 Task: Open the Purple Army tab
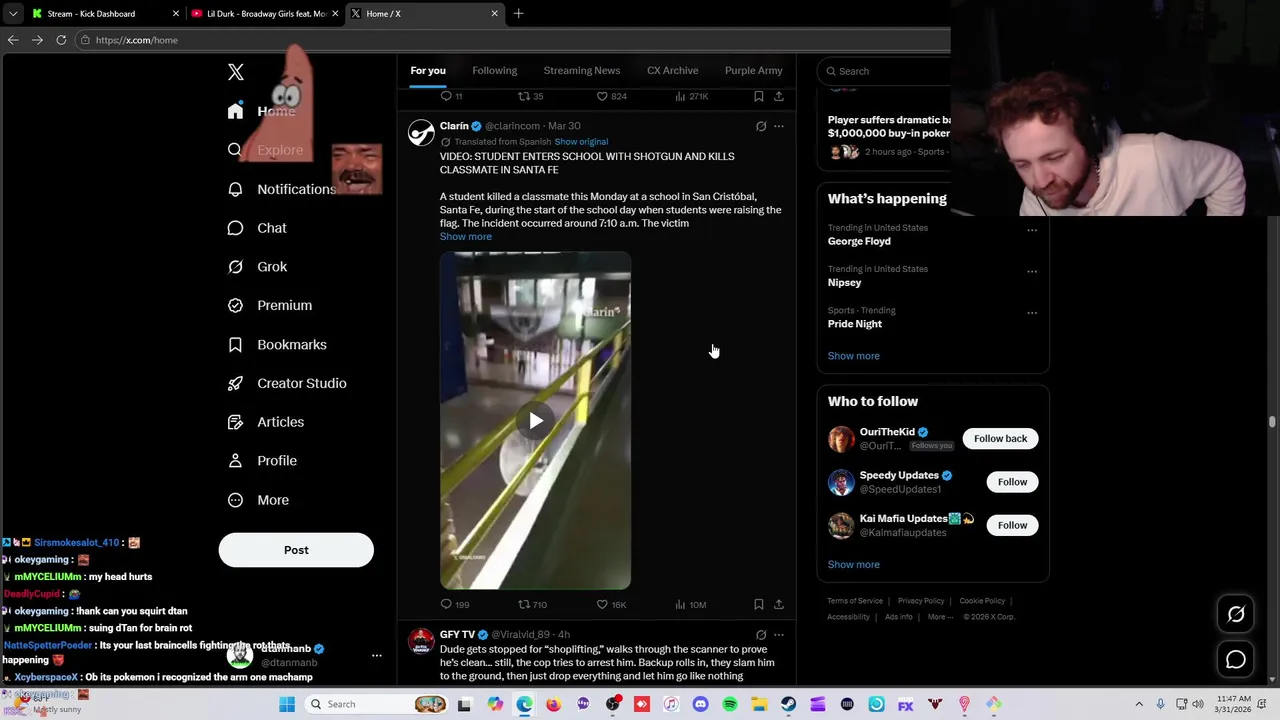[x=754, y=70]
